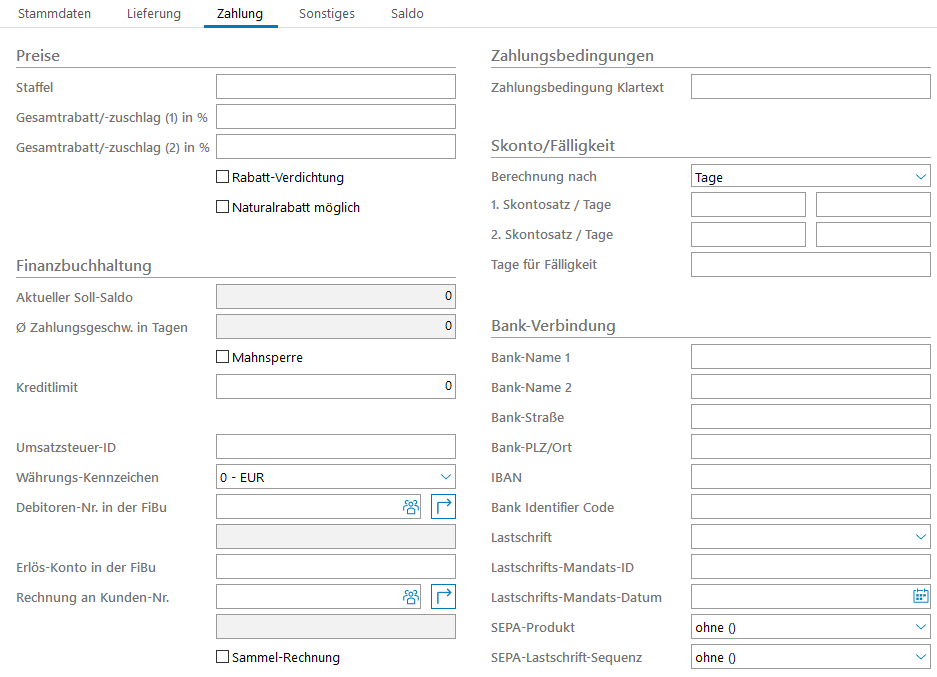Click into the IBAN input field
Image resolution: width=937 pixels, height=677 pixels.
pos(810,477)
